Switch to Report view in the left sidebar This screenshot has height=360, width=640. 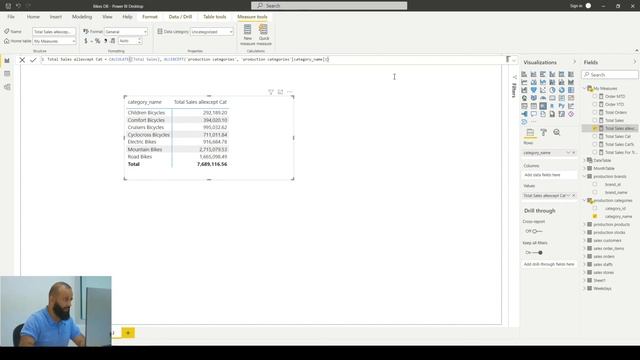[7, 60]
